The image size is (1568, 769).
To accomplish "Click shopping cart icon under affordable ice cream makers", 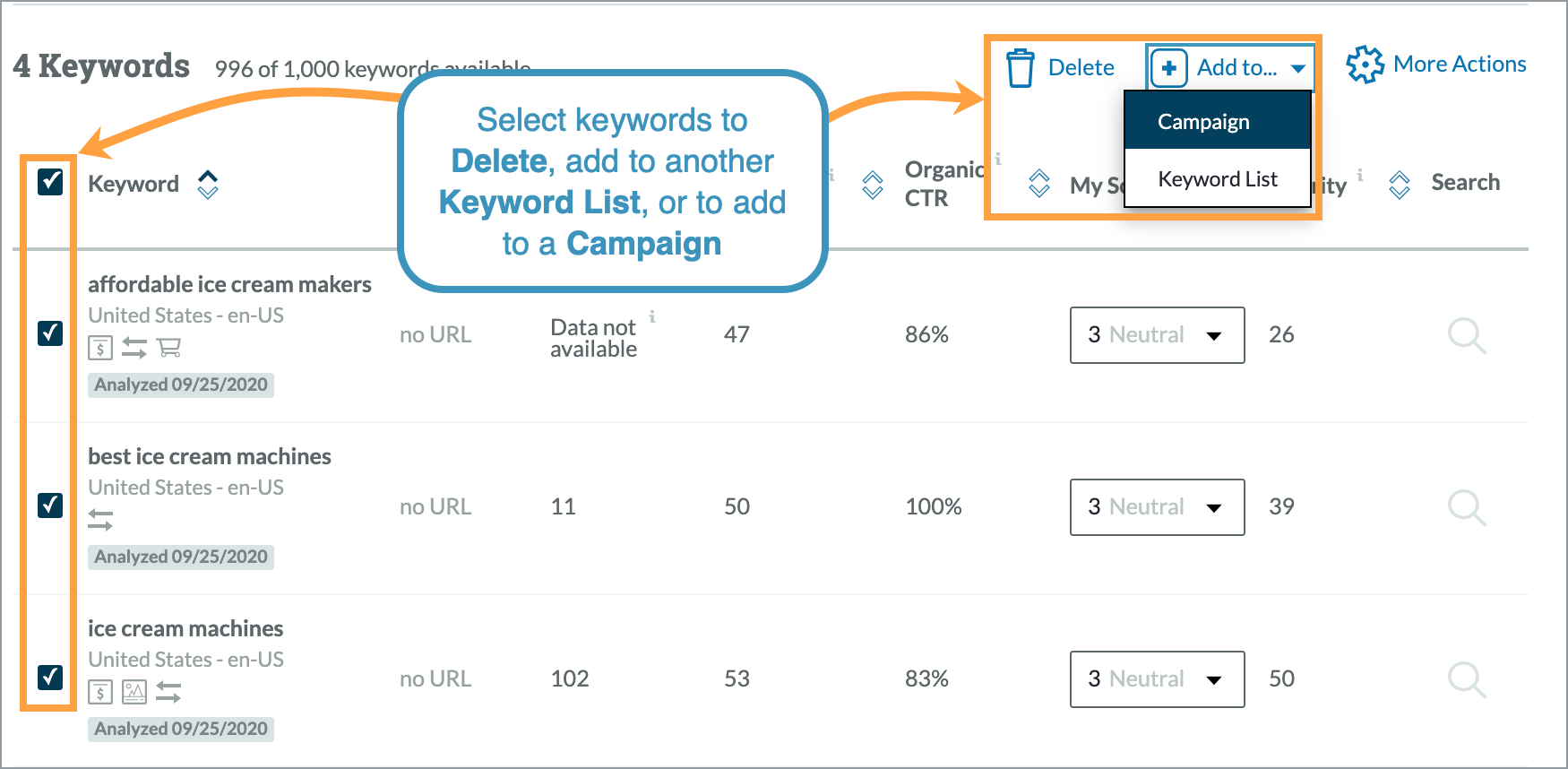I will pos(169,348).
